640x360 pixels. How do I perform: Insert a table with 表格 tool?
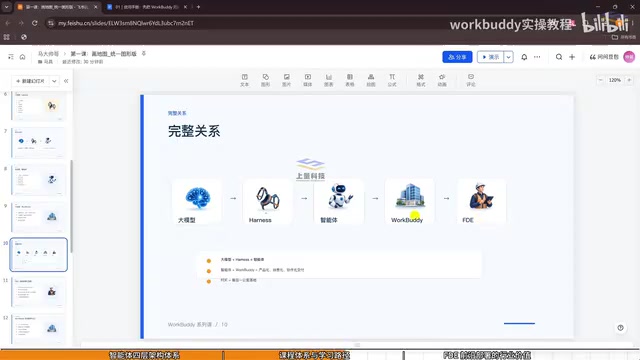coord(350,80)
